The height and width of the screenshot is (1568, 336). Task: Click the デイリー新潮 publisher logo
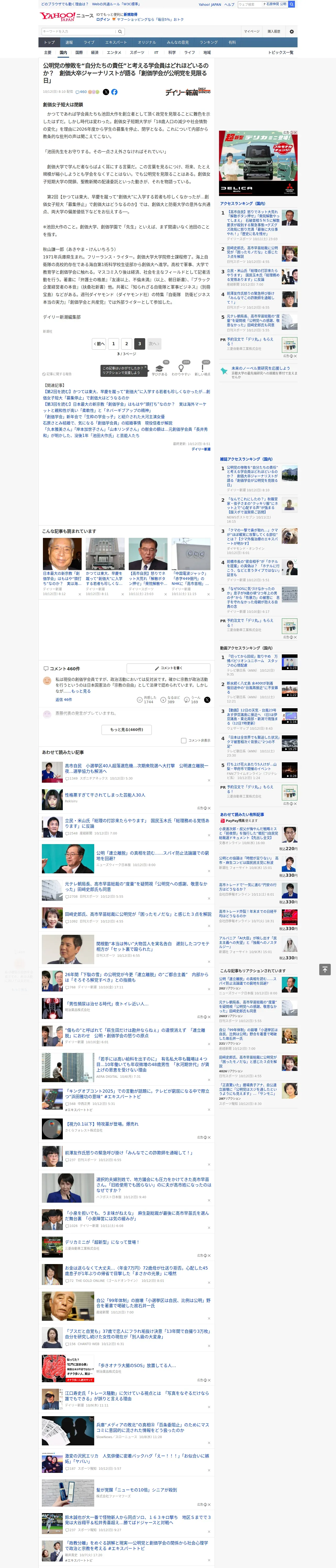(x=188, y=92)
